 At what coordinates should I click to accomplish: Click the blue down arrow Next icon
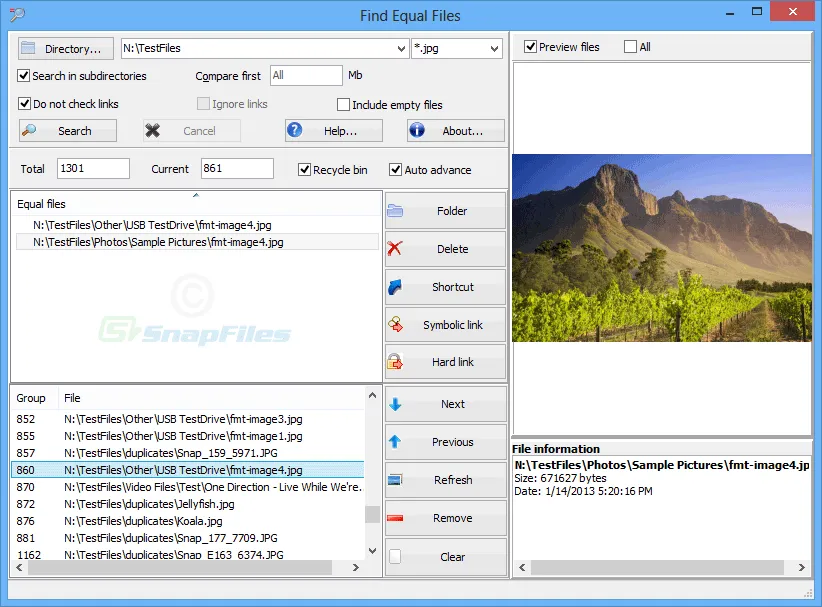[x=395, y=404]
